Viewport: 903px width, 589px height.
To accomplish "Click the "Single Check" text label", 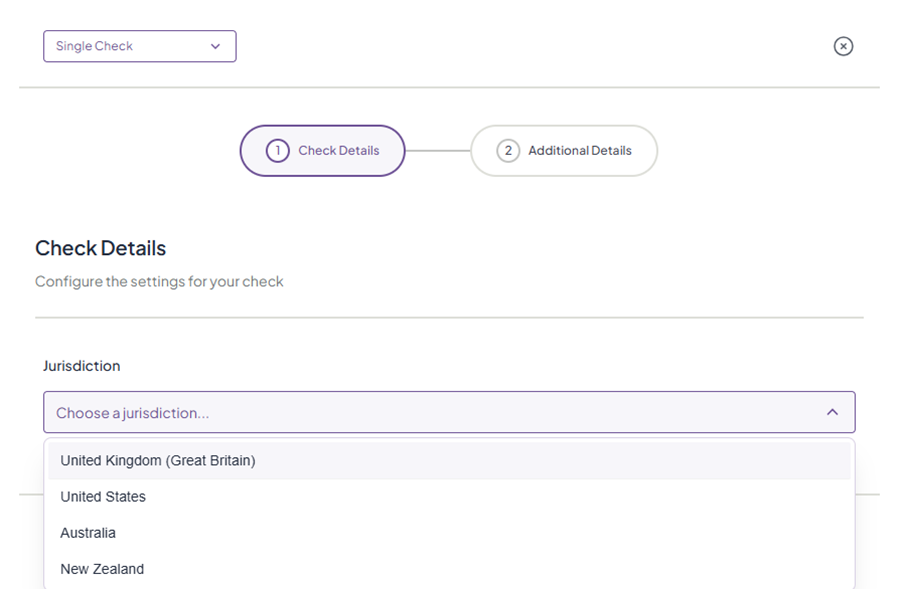I will tap(94, 46).
